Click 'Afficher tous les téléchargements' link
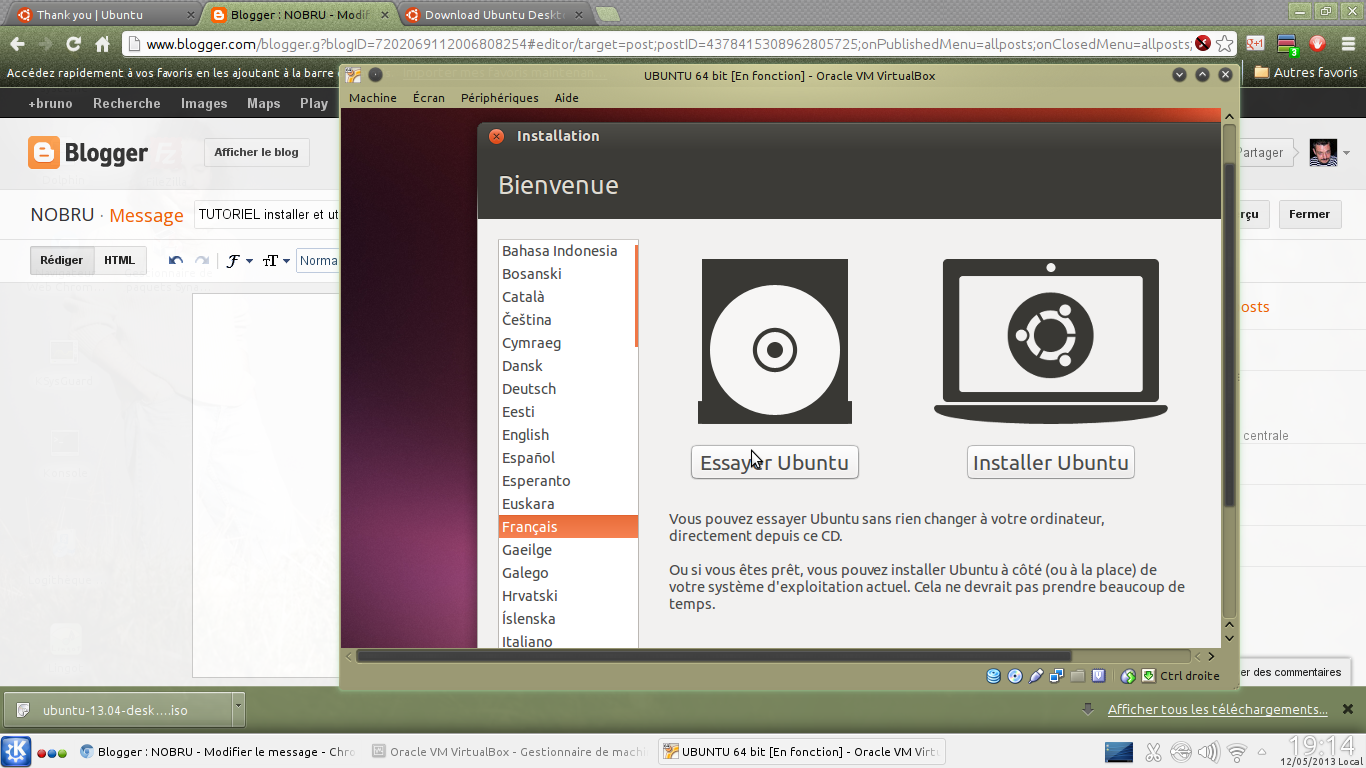The height and width of the screenshot is (768, 1366). pyautogui.click(x=1217, y=709)
